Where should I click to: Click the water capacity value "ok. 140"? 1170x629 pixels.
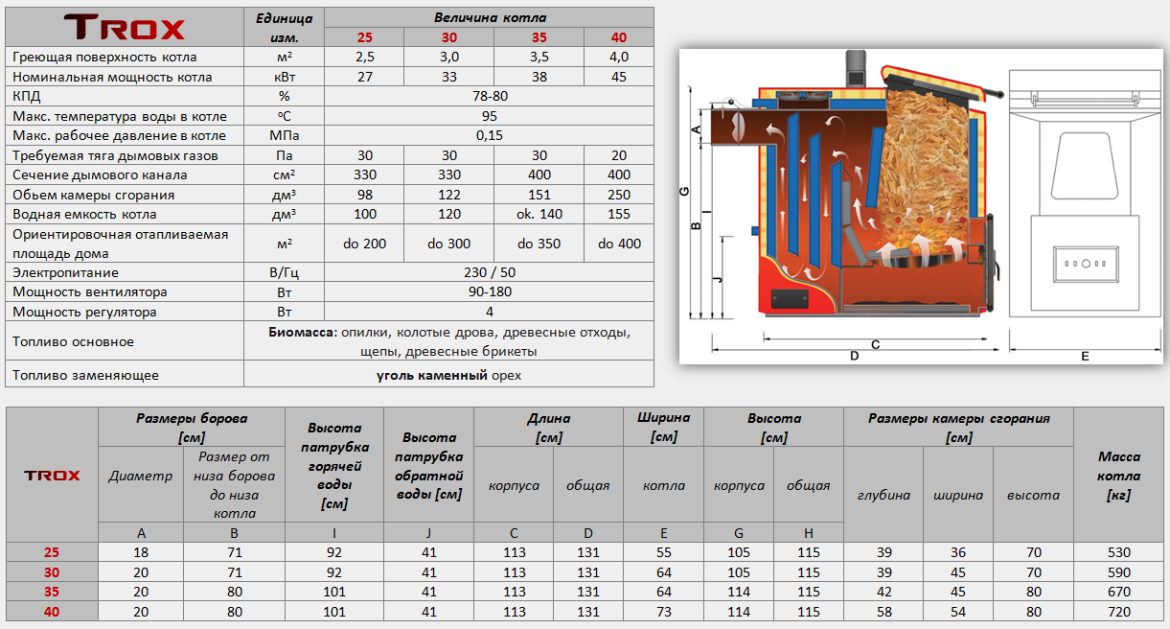pos(539,214)
